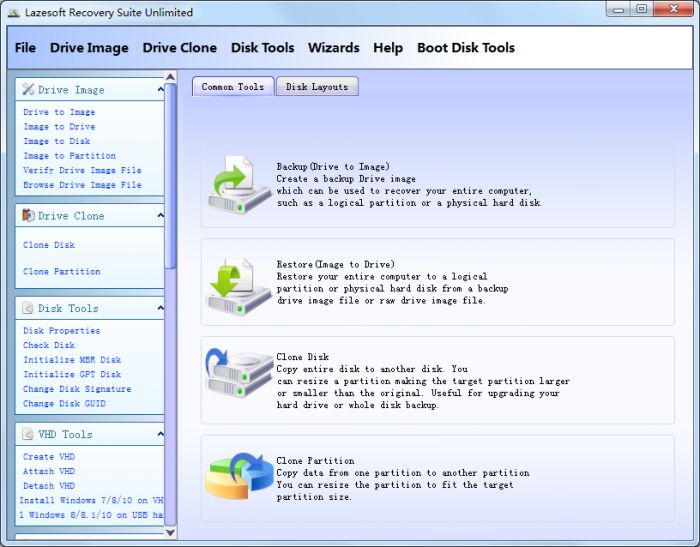Choose Initialize GPT Disk
The width and height of the screenshot is (700, 547).
tap(72, 374)
